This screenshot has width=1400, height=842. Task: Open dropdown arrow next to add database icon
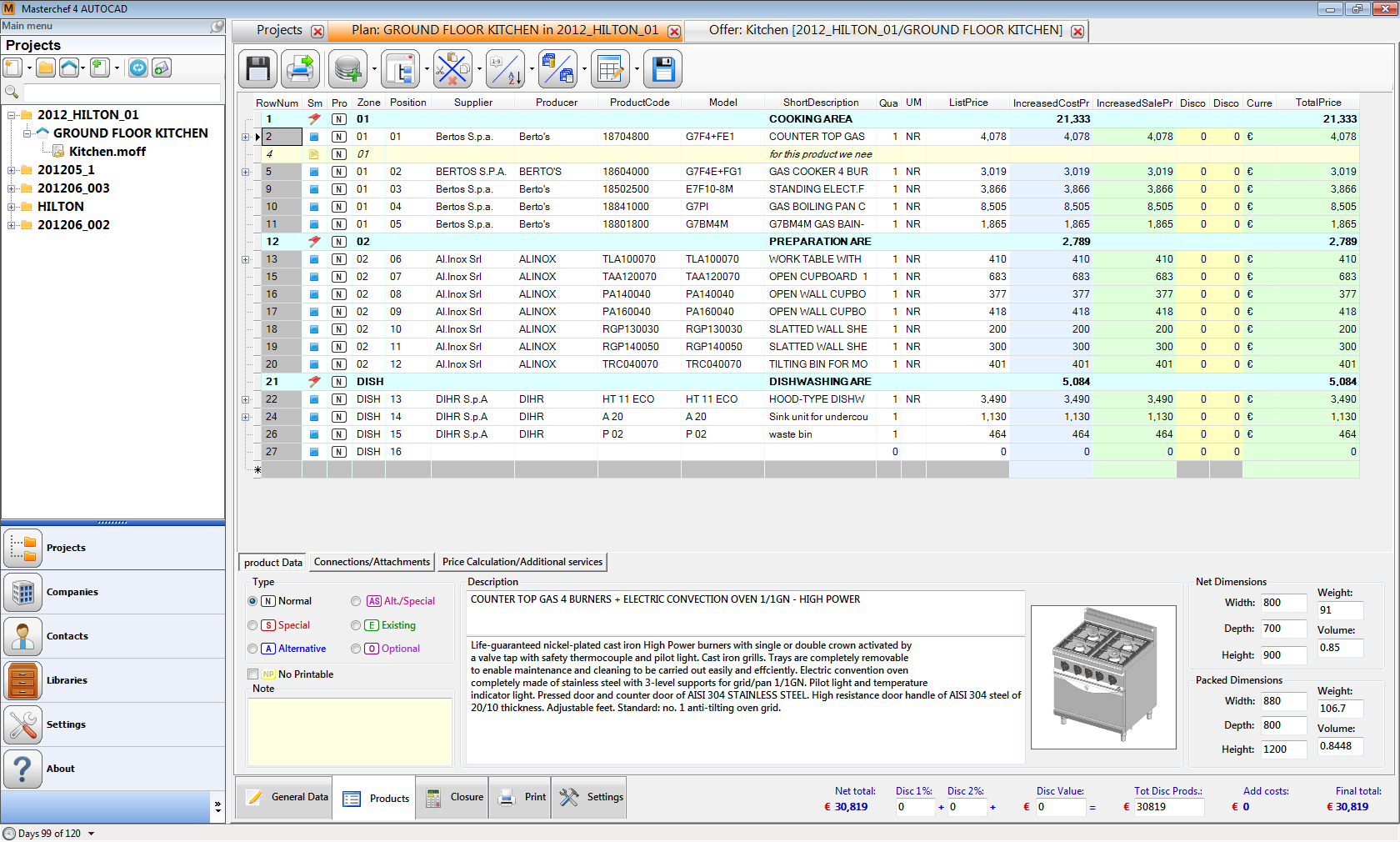point(374,69)
